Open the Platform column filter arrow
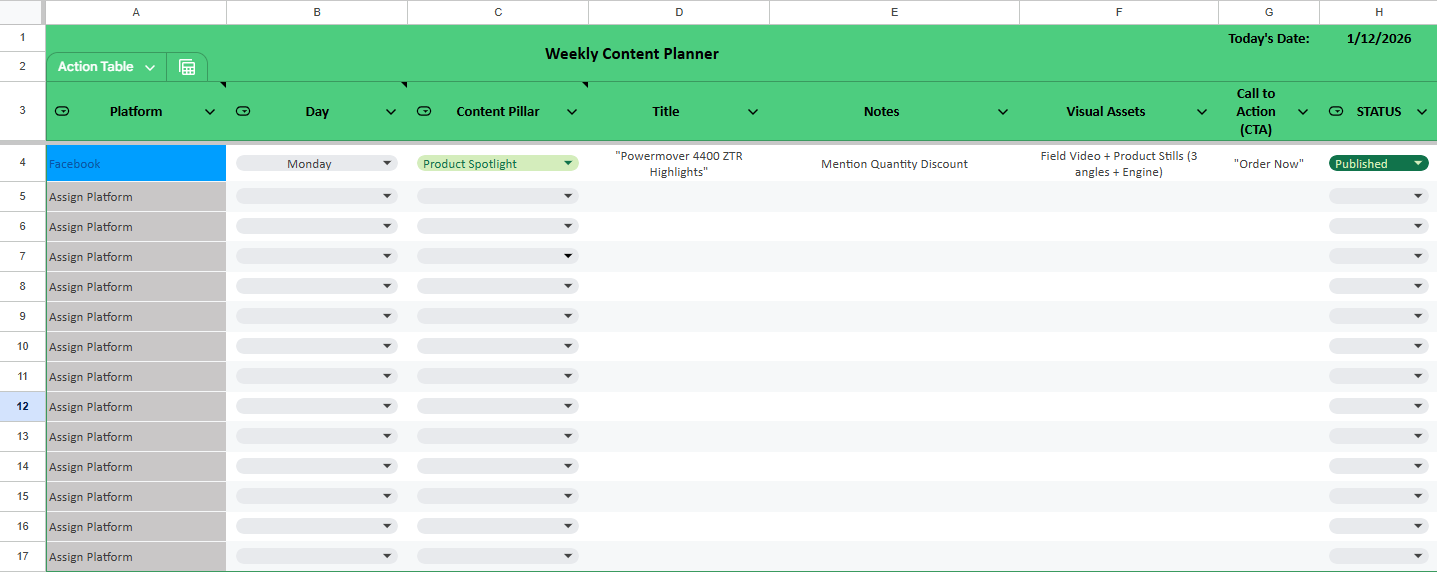The image size is (1437, 572). pyautogui.click(x=210, y=112)
